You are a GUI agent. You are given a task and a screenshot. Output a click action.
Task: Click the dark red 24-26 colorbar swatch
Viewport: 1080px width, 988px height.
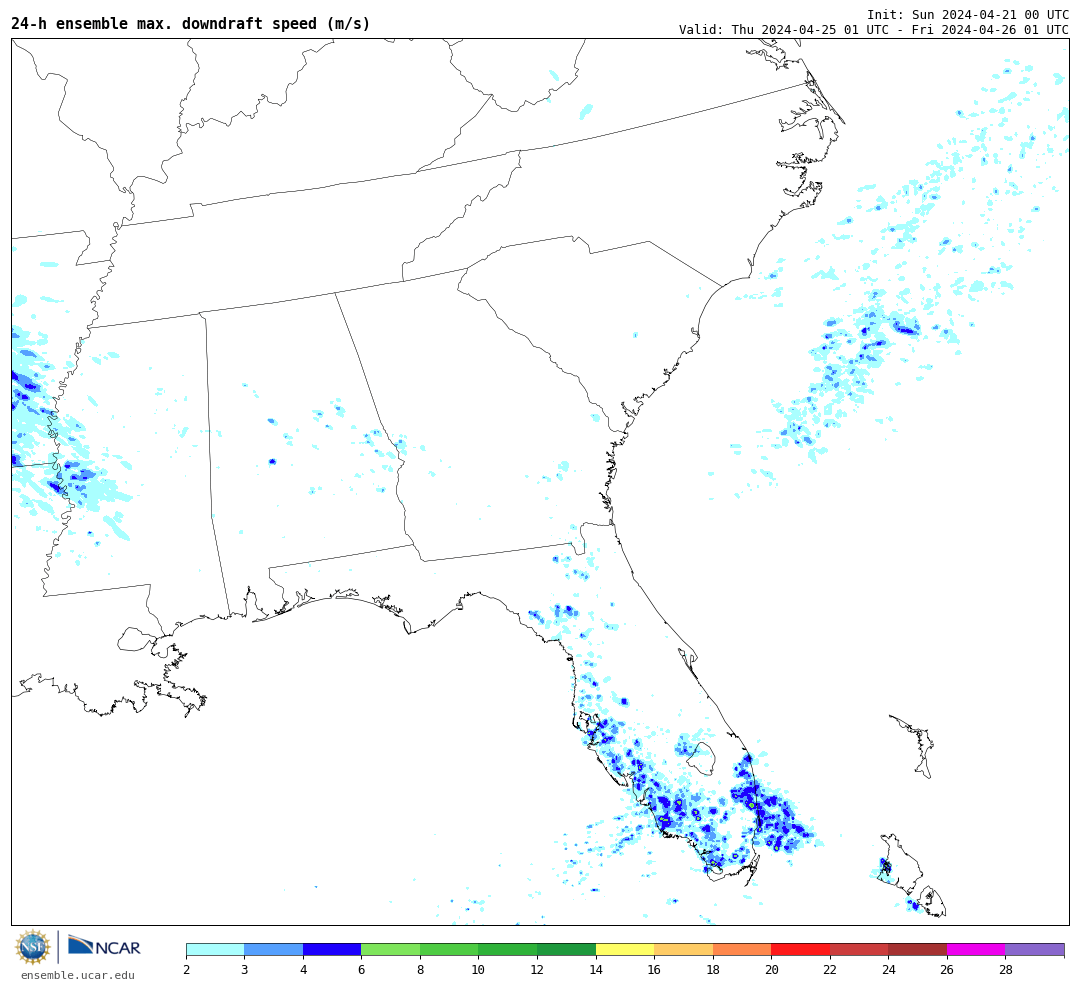pos(917,949)
